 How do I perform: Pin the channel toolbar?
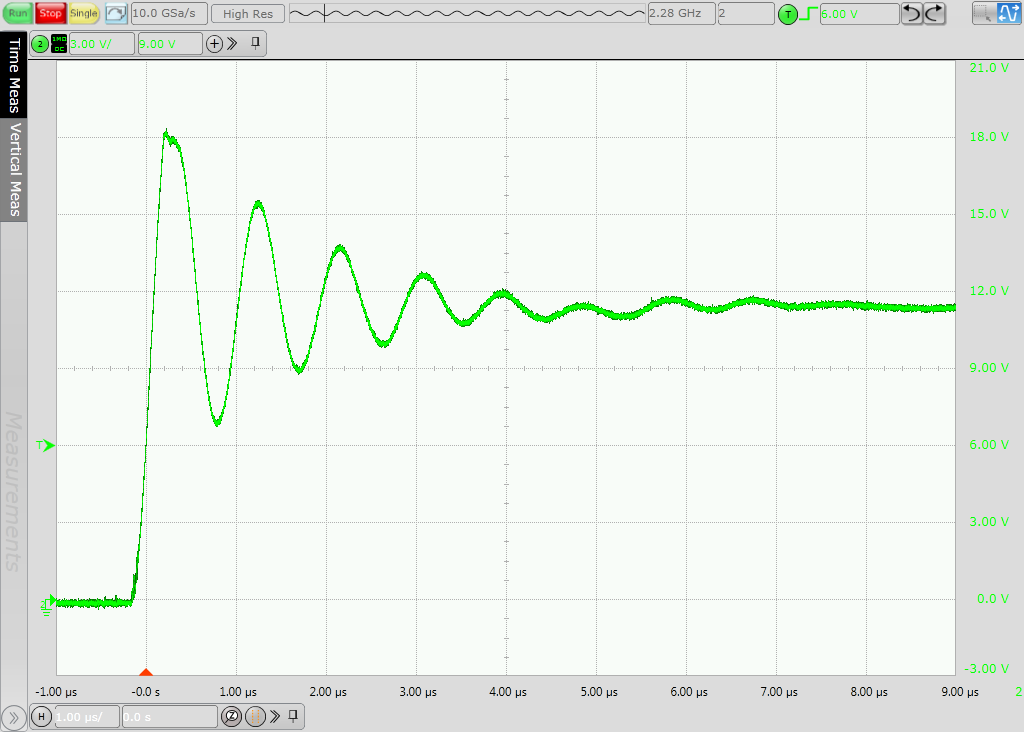[255, 43]
